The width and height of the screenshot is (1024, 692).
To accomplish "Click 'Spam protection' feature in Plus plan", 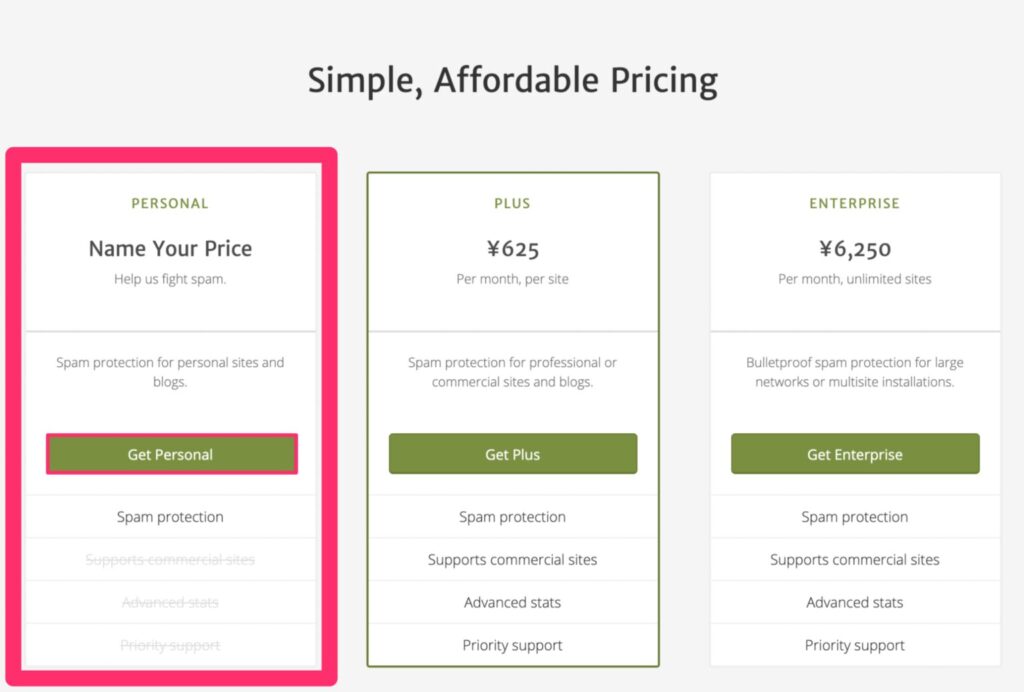I will pyautogui.click(x=513, y=516).
